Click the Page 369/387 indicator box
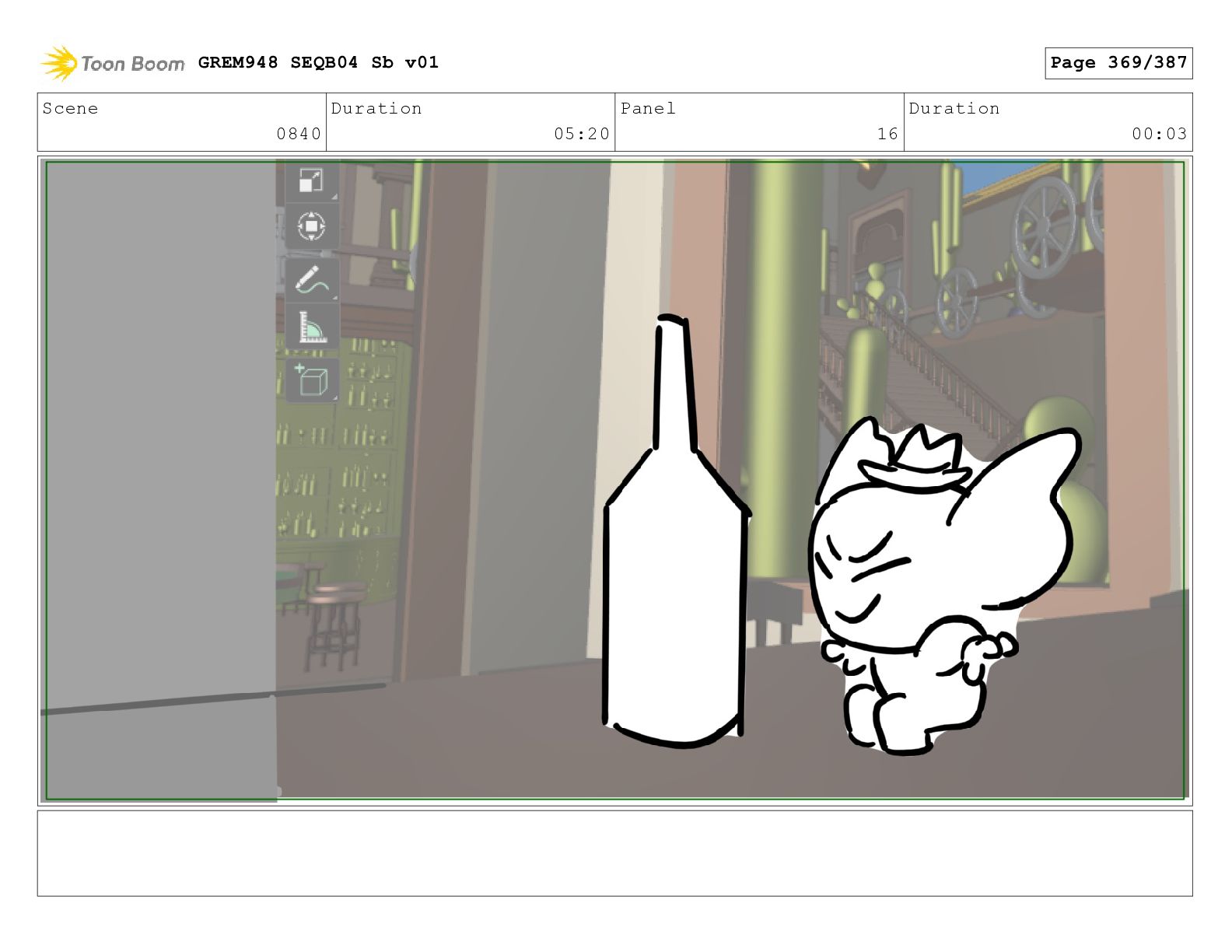 pyautogui.click(x=1118, y=63)
